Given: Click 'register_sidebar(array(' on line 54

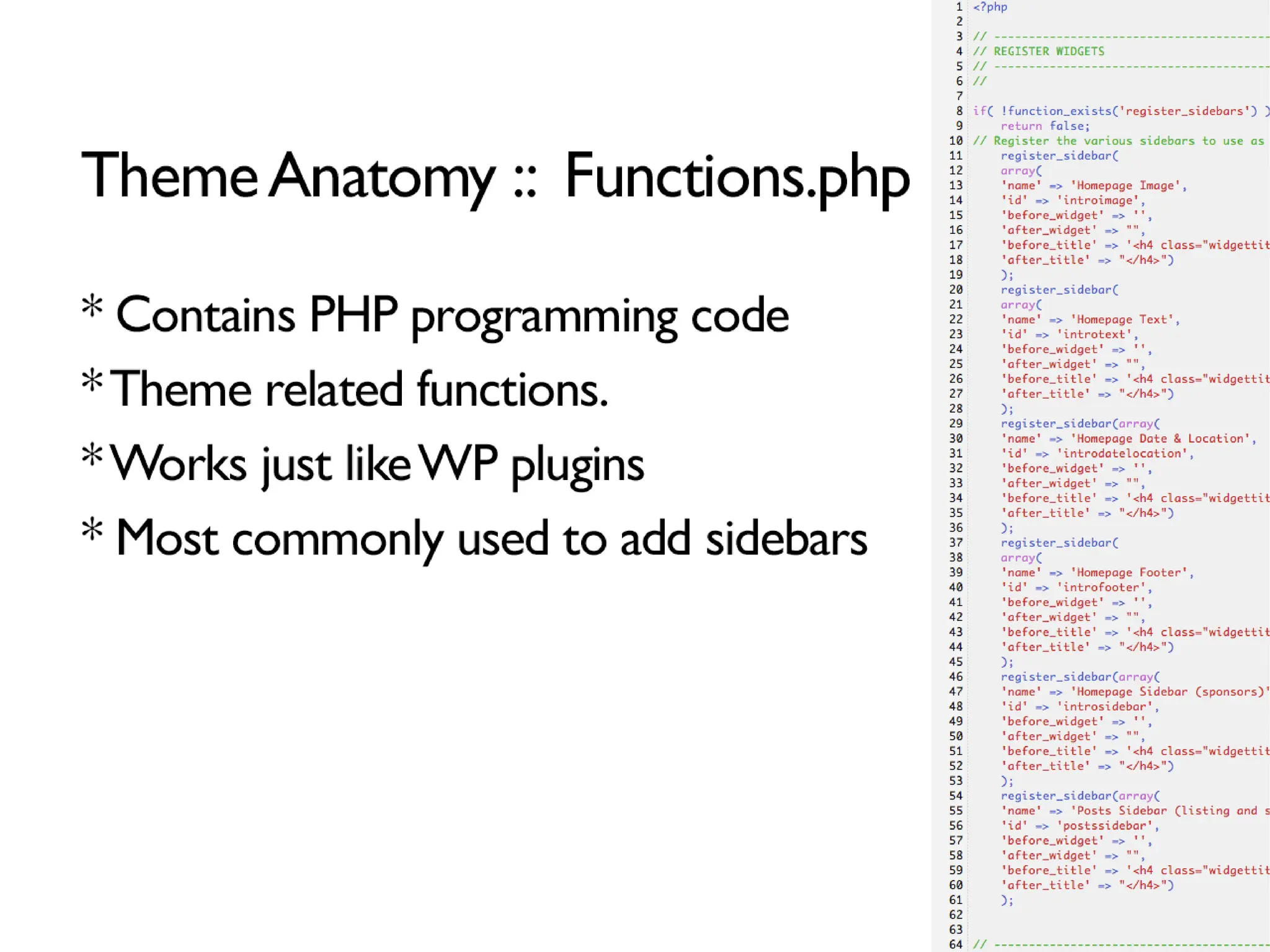Looking at the screenshot, I should 1080,796.
